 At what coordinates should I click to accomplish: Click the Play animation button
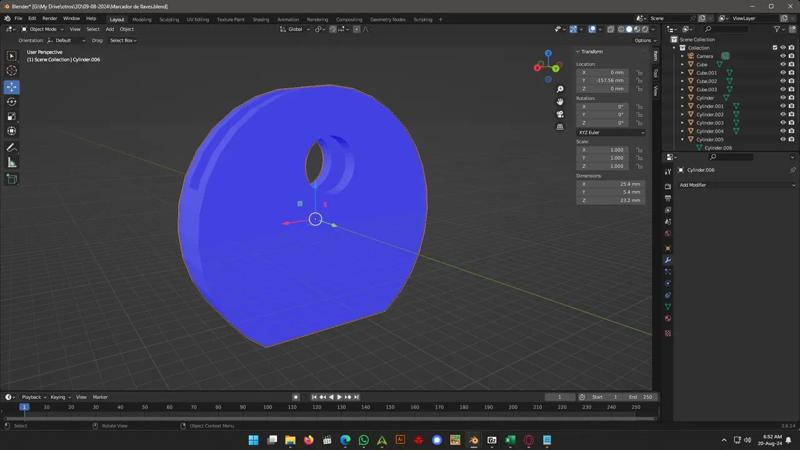[x=339, y=397]
